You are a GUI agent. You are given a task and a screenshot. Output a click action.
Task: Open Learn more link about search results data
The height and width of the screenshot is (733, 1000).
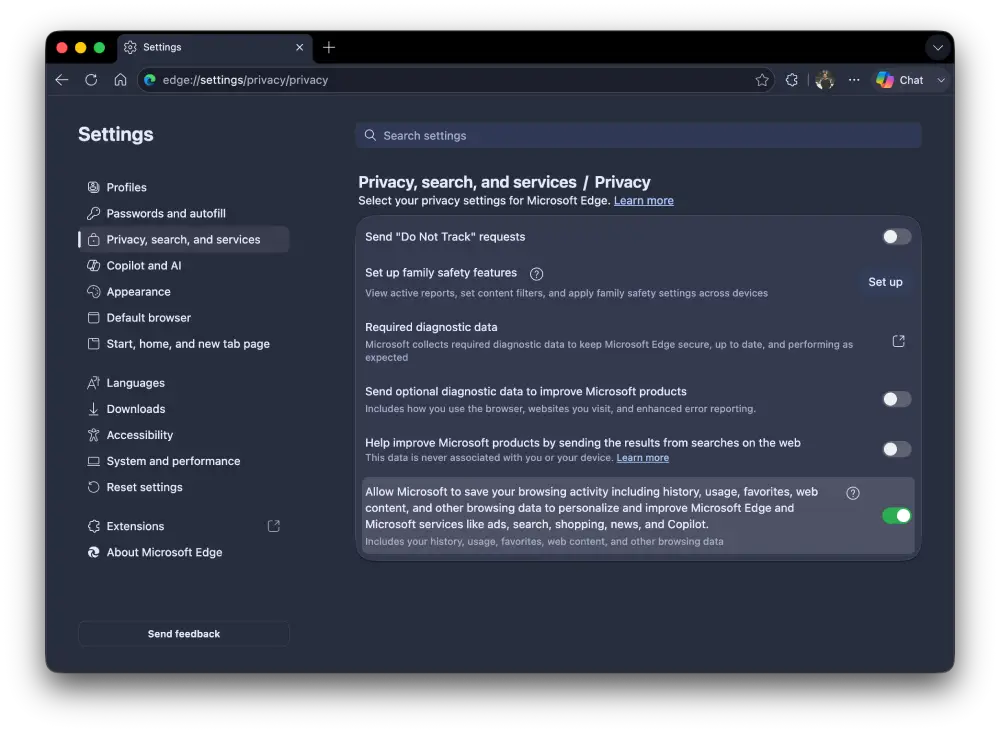[x=642, y=457]
